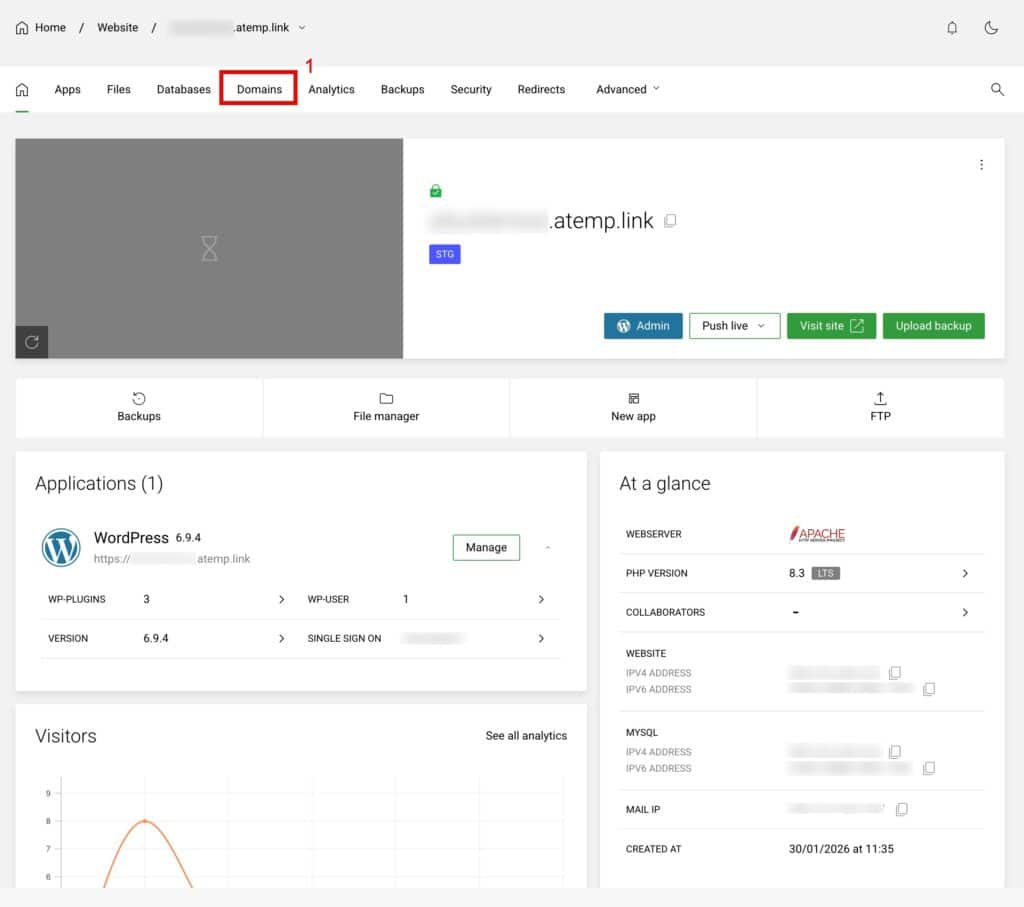
Task: Open the Push live dropdown
Action: point(734,326)
